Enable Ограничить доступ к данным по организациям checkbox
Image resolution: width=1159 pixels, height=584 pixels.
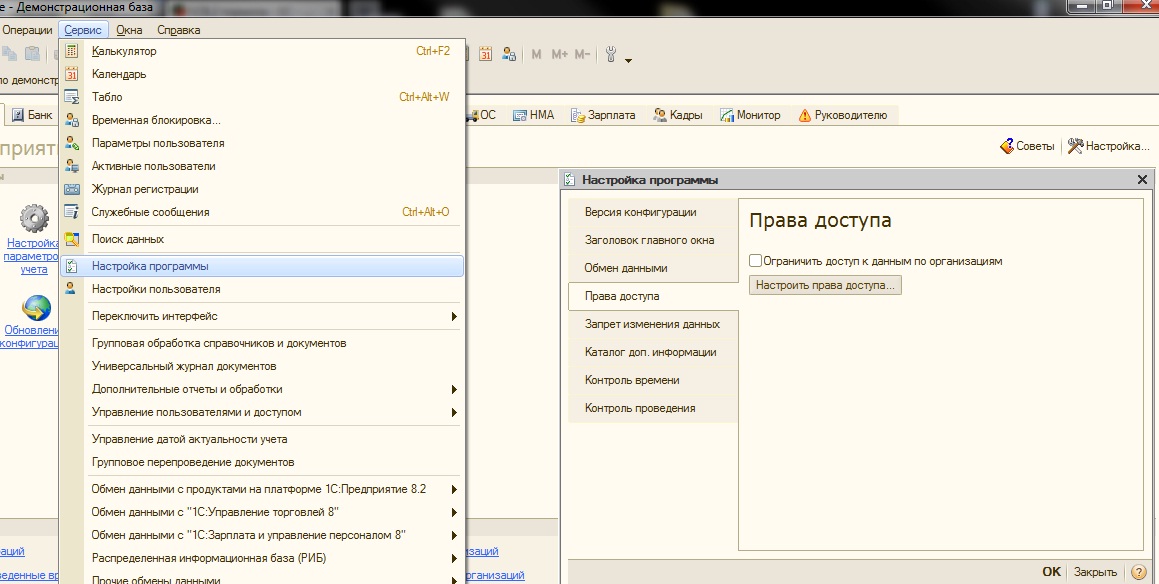pyautogui.click(x=755, y=261)
